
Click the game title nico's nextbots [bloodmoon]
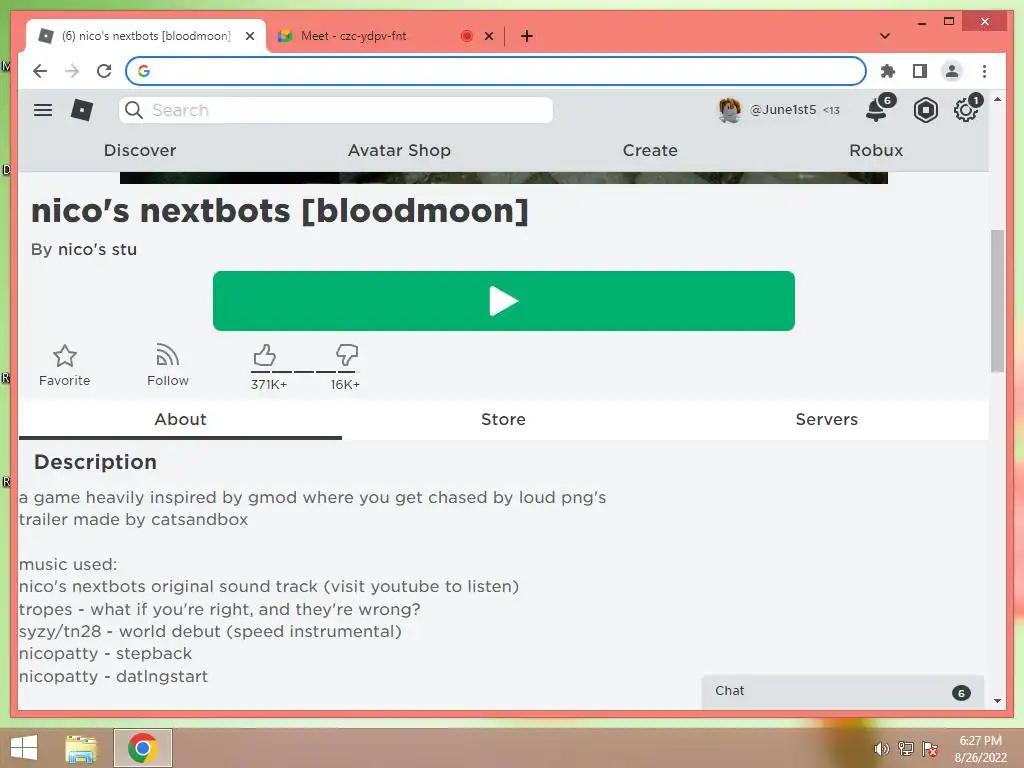click(x=280, y=210)
